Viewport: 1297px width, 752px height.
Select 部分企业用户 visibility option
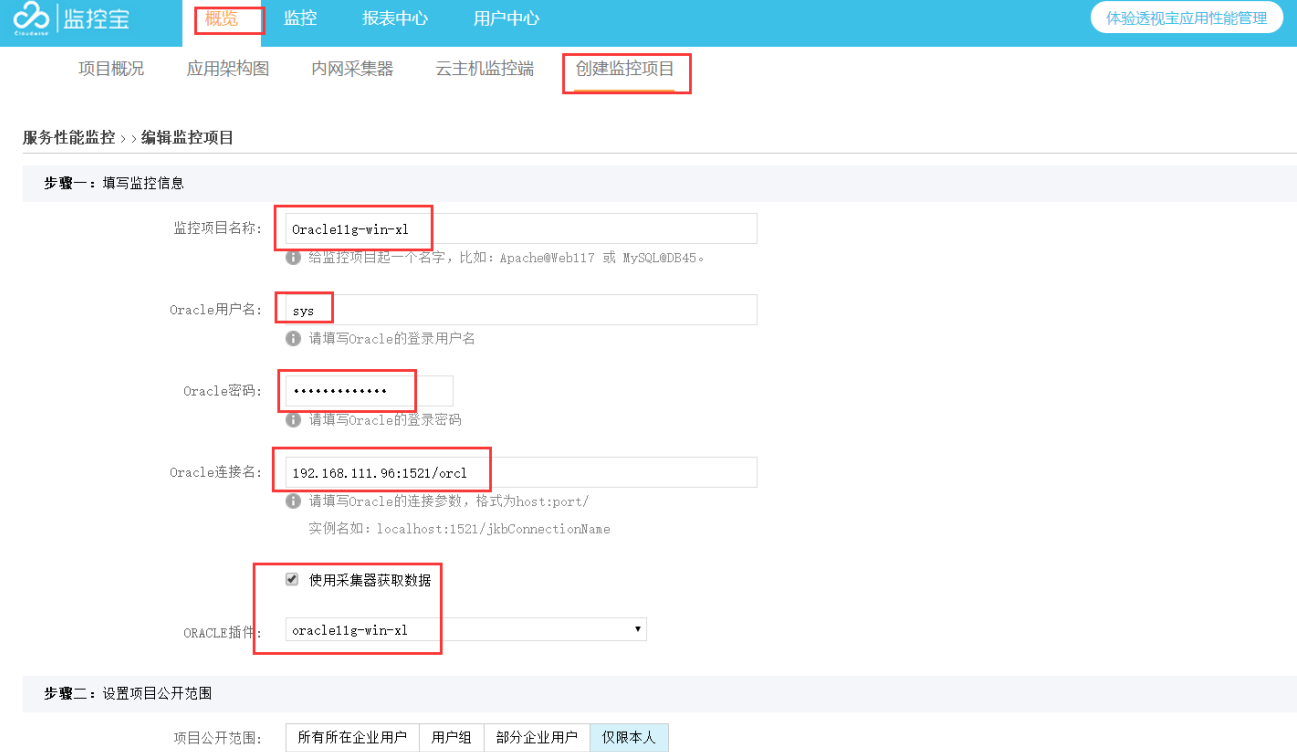point(537,738)
